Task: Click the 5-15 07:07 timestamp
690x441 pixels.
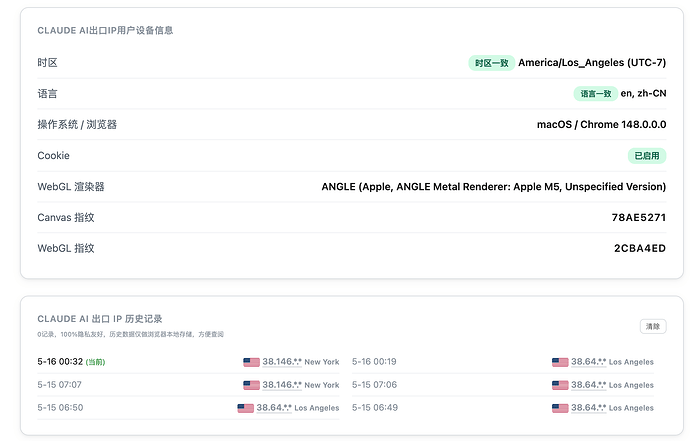Action: click(59, 385)
